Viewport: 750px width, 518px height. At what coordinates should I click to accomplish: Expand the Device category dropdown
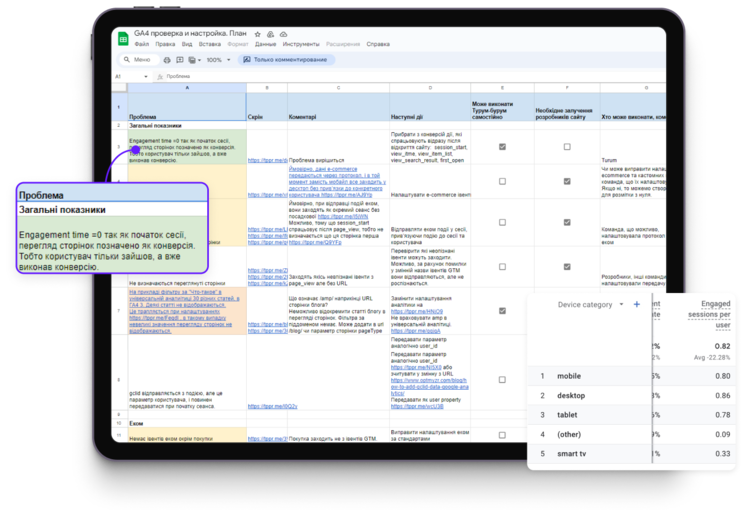(x=621, y=304)
